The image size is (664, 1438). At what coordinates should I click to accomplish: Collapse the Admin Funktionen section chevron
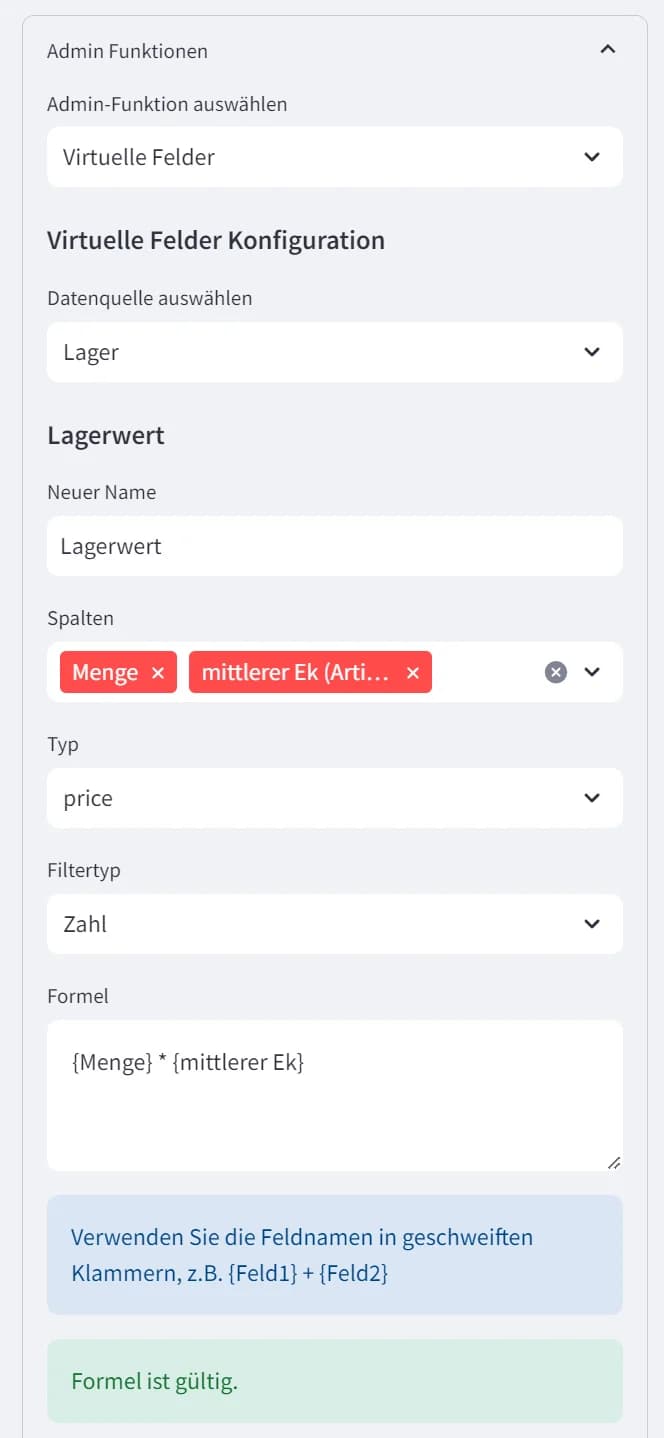tap(607, 49)
